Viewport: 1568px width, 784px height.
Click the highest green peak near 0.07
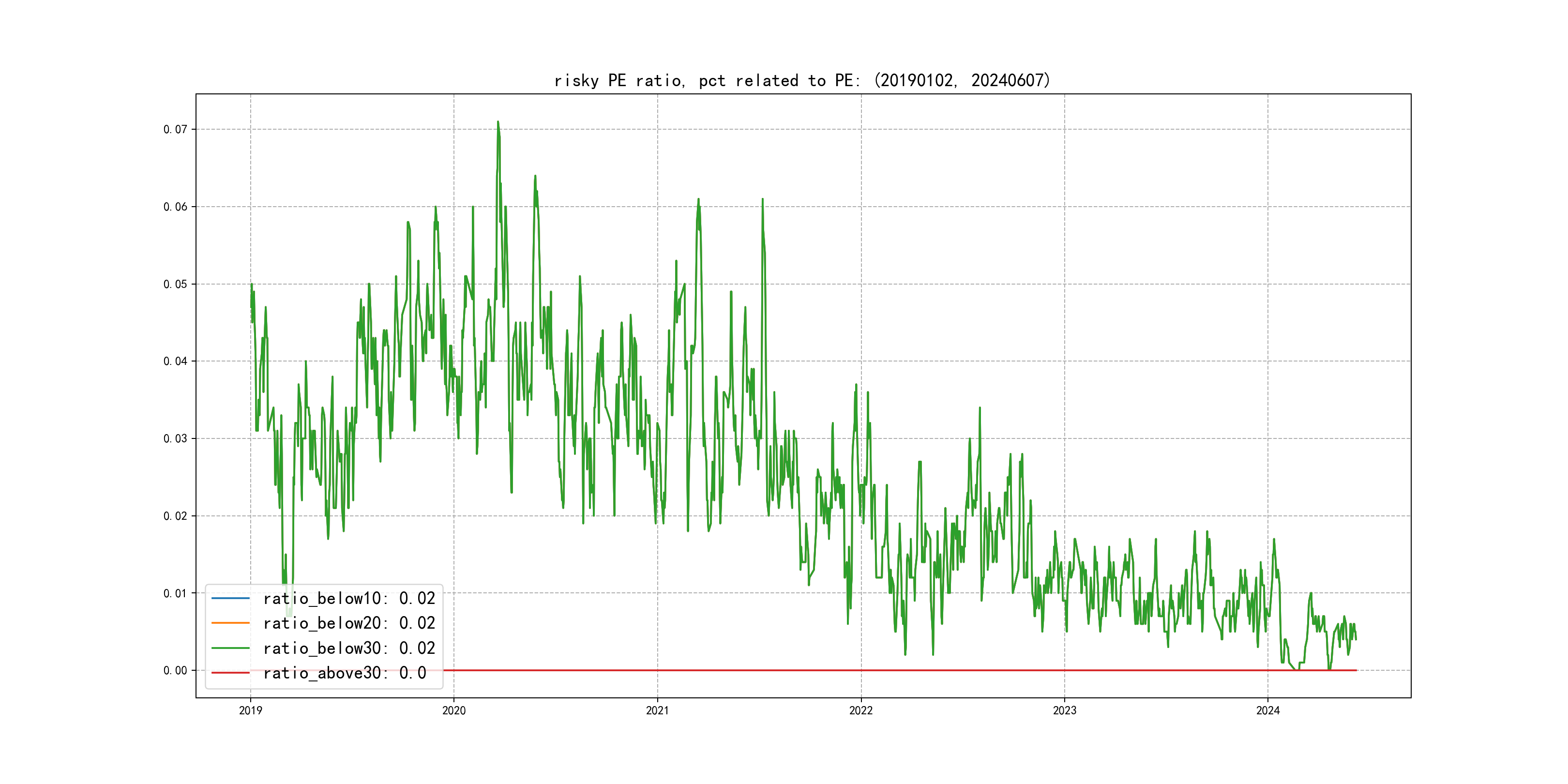(x=498, y=122)
